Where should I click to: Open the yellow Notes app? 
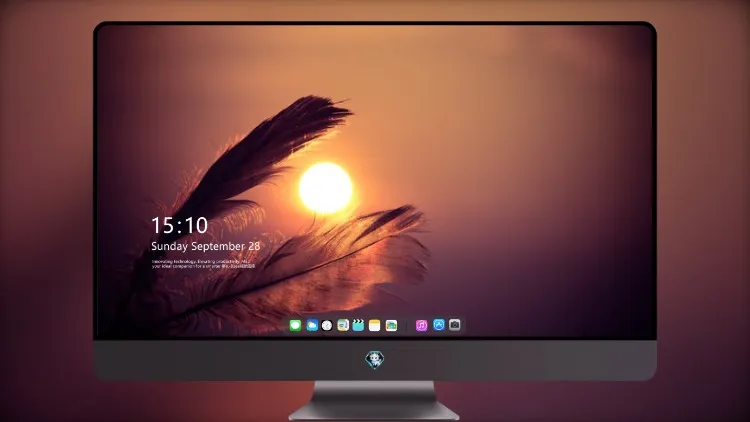pyautogui.click(x=375, y=325)
